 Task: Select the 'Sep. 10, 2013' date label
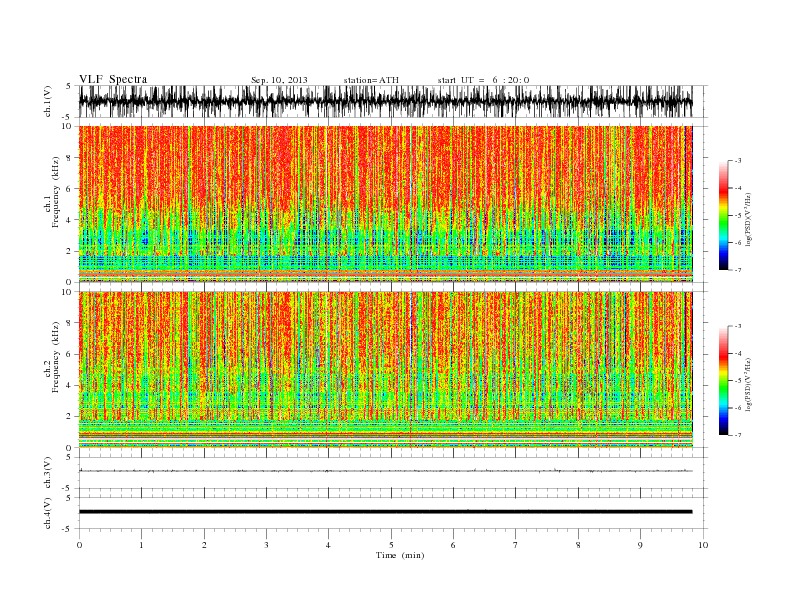[x=279, y=80]
